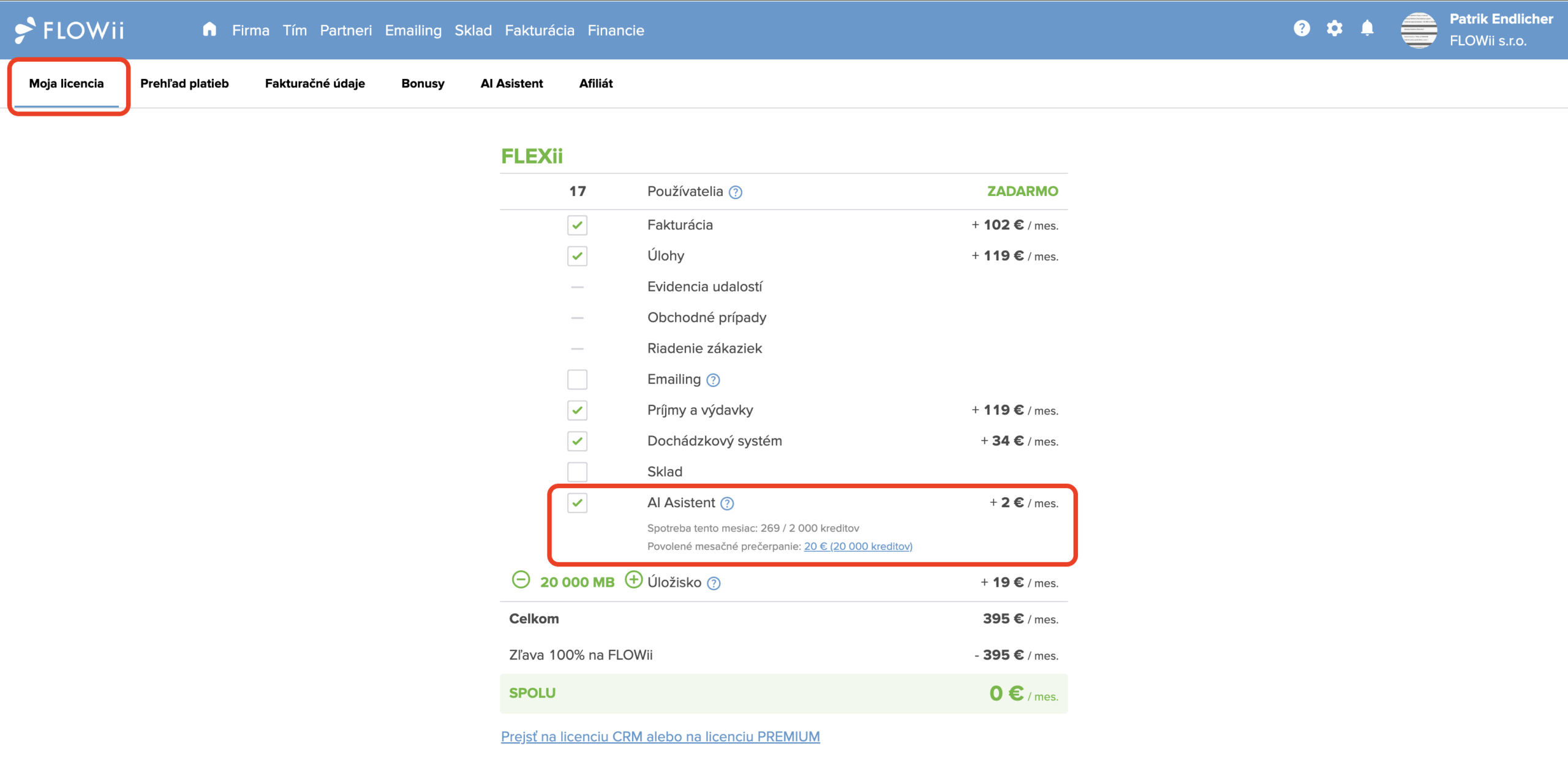Viewport: 1568px width, 779px height.
Task: Switch to the Fakturačné údaje tab
Action: point(315,84)
